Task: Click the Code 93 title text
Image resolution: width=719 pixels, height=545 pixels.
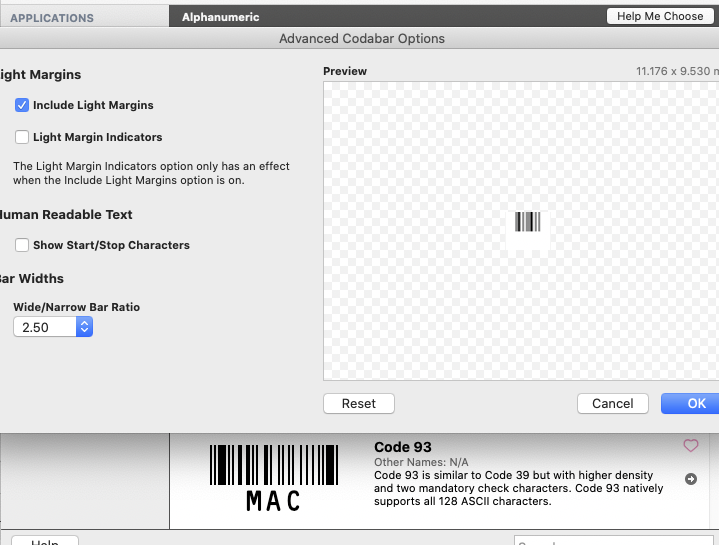Action: [x=403, y=447]
